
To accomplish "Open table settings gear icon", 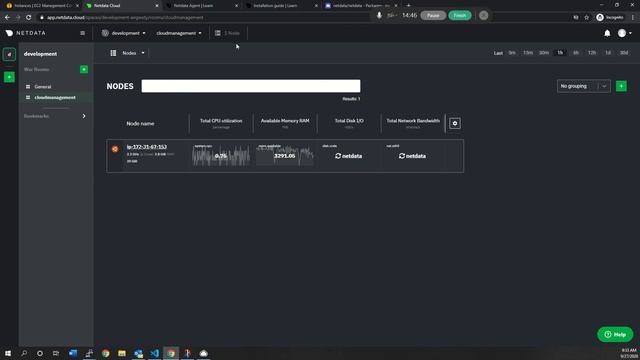I will click(455, 123).
